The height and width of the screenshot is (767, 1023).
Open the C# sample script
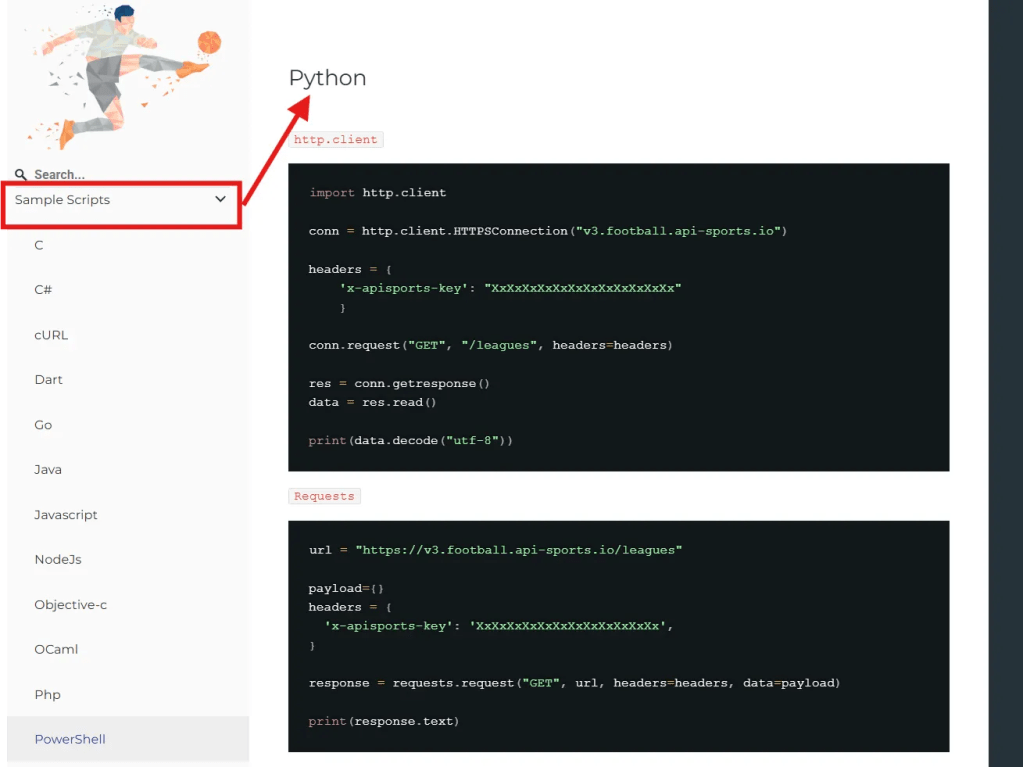(43, 290)
